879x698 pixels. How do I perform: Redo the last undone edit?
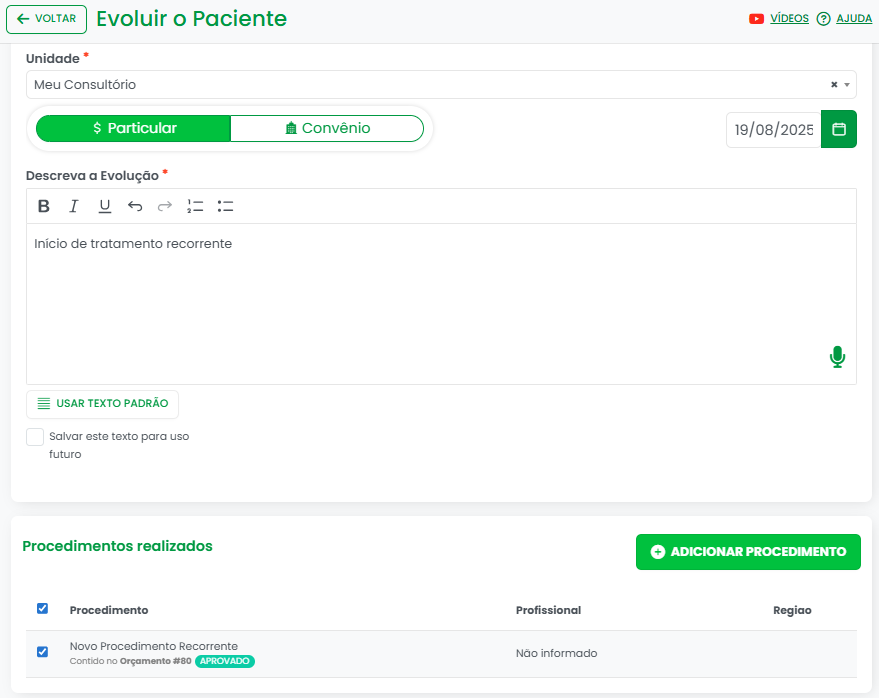165,207
